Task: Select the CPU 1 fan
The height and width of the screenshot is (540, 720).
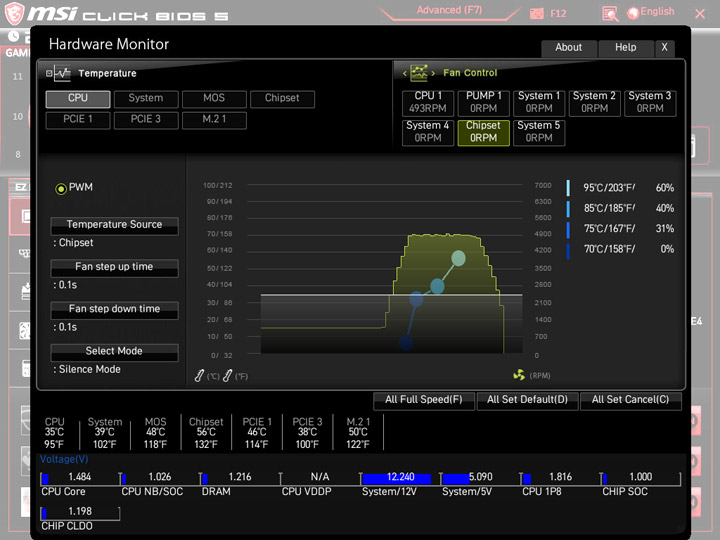Action: [428, 103]
